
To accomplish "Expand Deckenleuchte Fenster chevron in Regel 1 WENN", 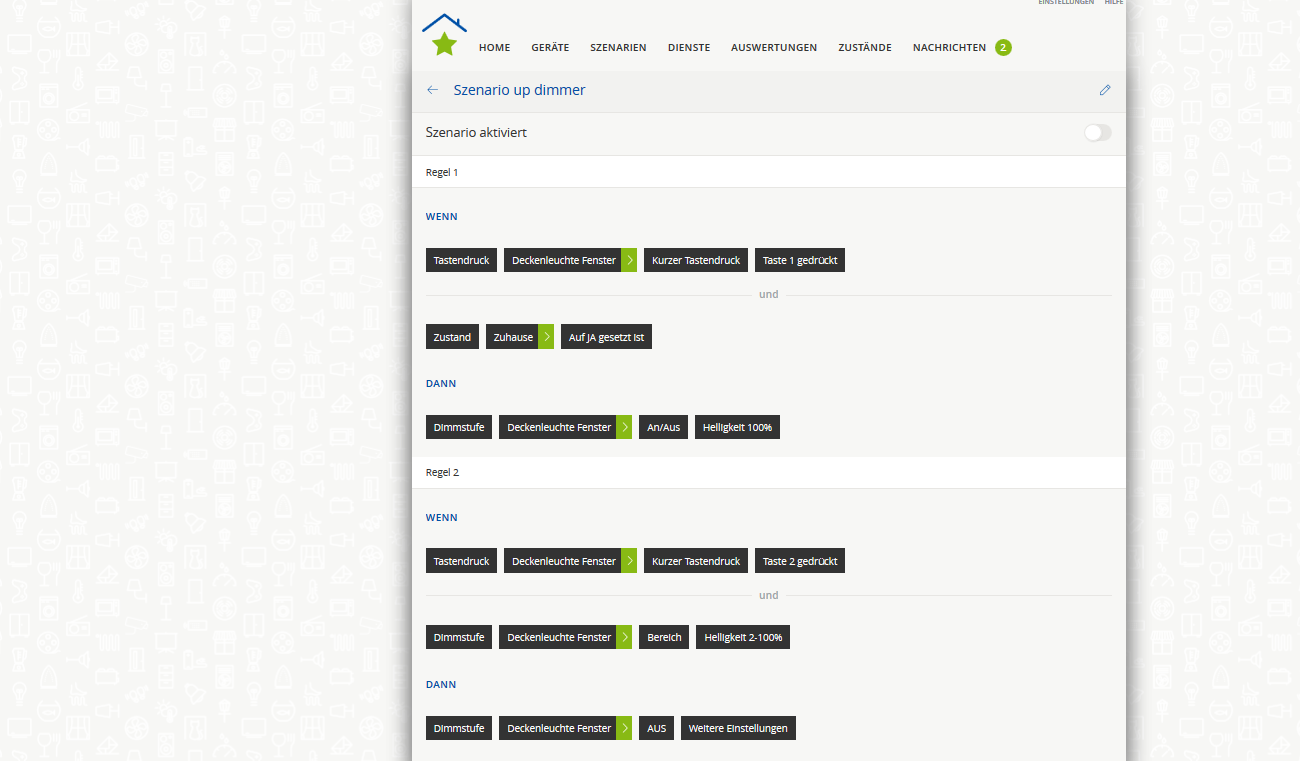I will pyautogui.click(x=629, y=260).
